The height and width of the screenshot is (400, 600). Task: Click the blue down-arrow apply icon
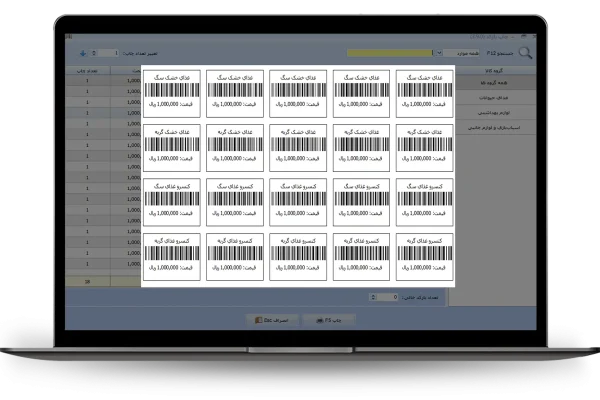point(83,53)
